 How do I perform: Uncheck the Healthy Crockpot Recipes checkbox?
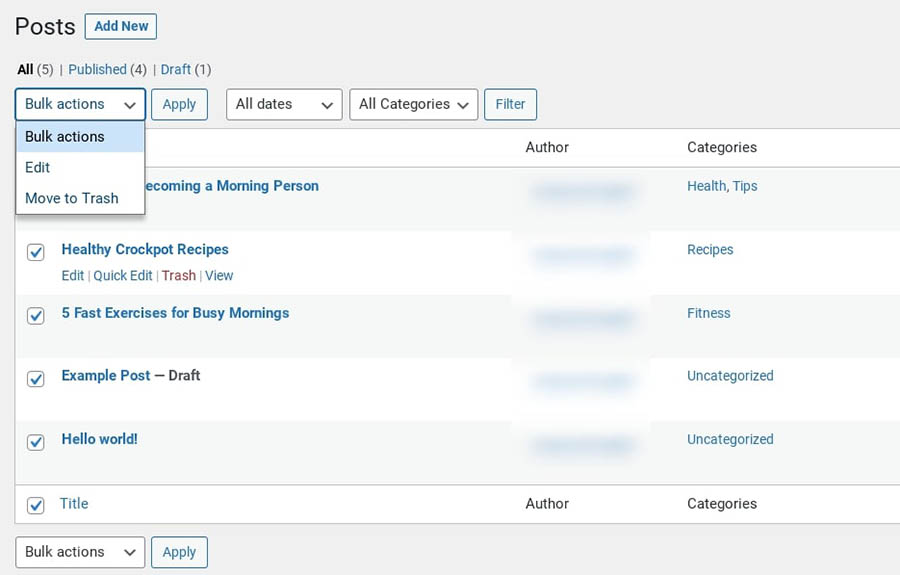click(36, 253)
